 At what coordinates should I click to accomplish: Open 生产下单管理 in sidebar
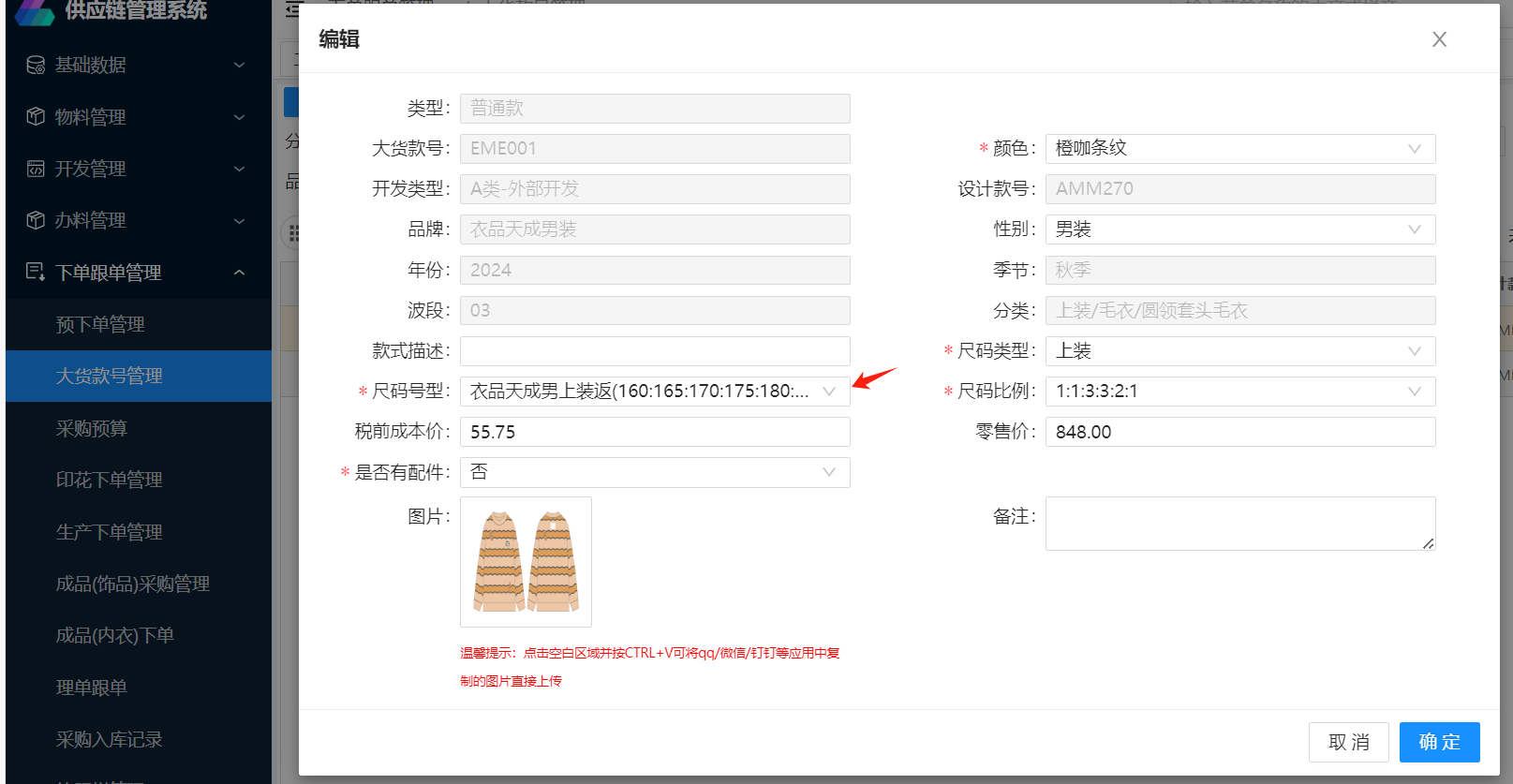coord(110,532)
